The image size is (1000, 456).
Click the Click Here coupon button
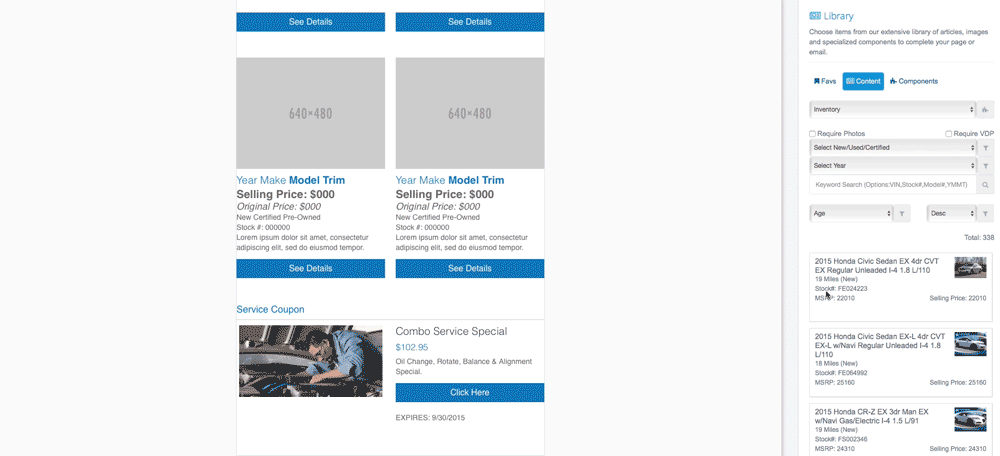click(x=469, y=393)
